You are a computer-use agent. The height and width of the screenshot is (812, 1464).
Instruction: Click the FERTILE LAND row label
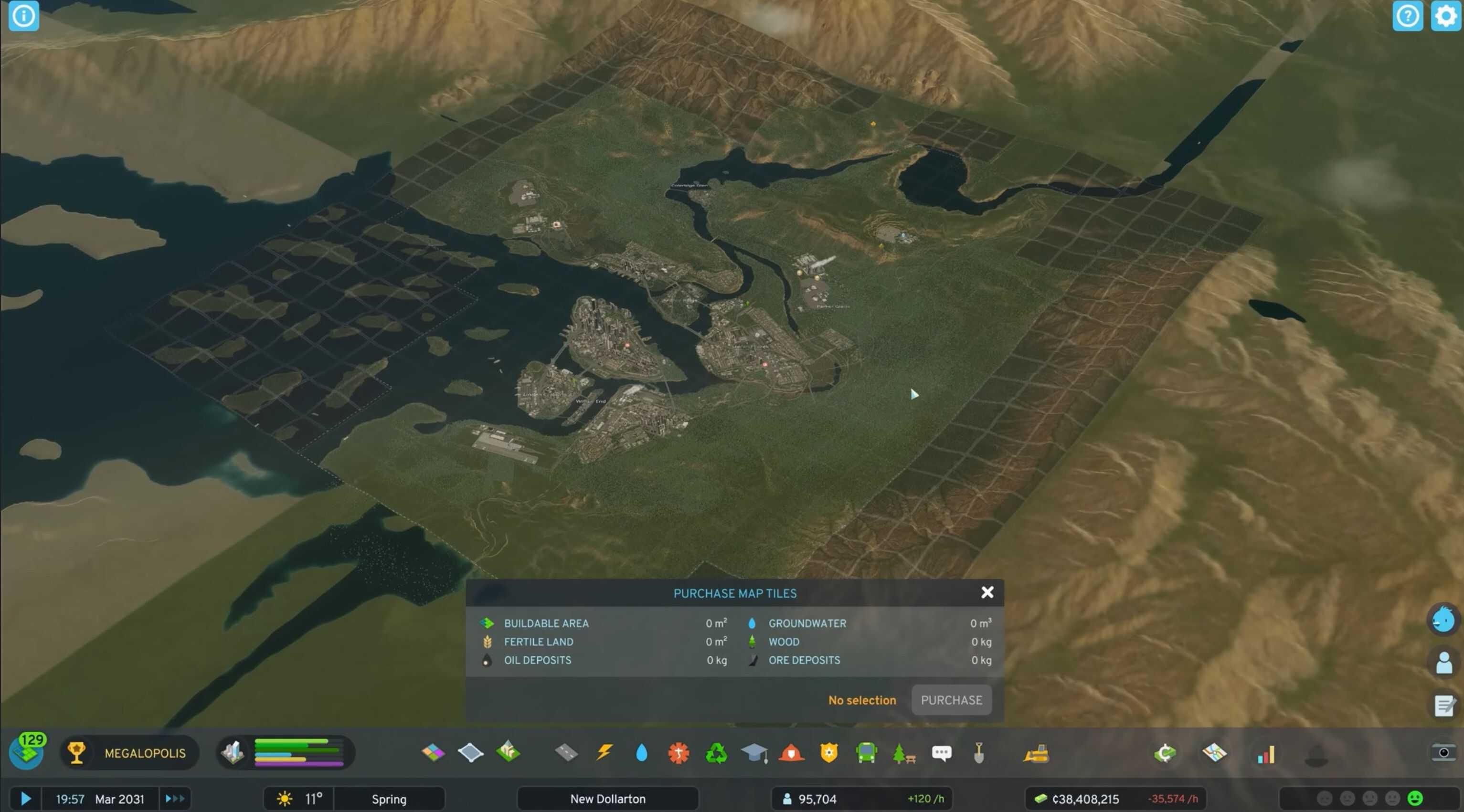click(538, 641)
